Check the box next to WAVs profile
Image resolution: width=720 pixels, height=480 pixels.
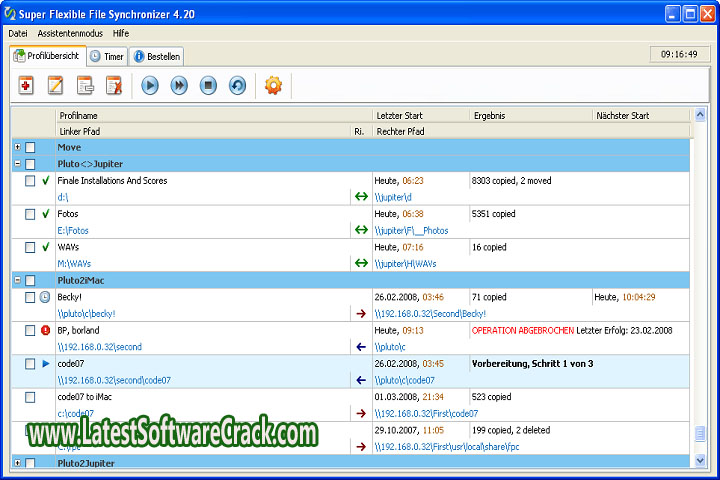point(30,247)
